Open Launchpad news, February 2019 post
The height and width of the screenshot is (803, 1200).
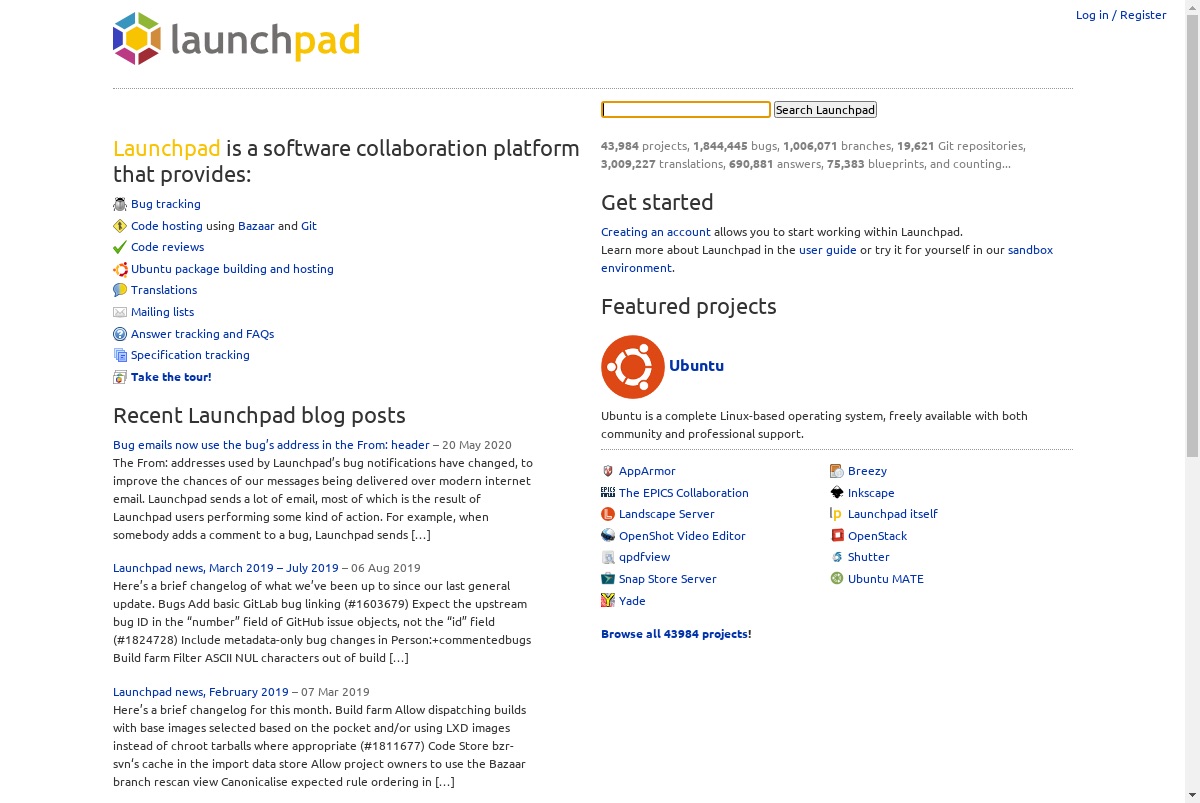tap(201, 692)
